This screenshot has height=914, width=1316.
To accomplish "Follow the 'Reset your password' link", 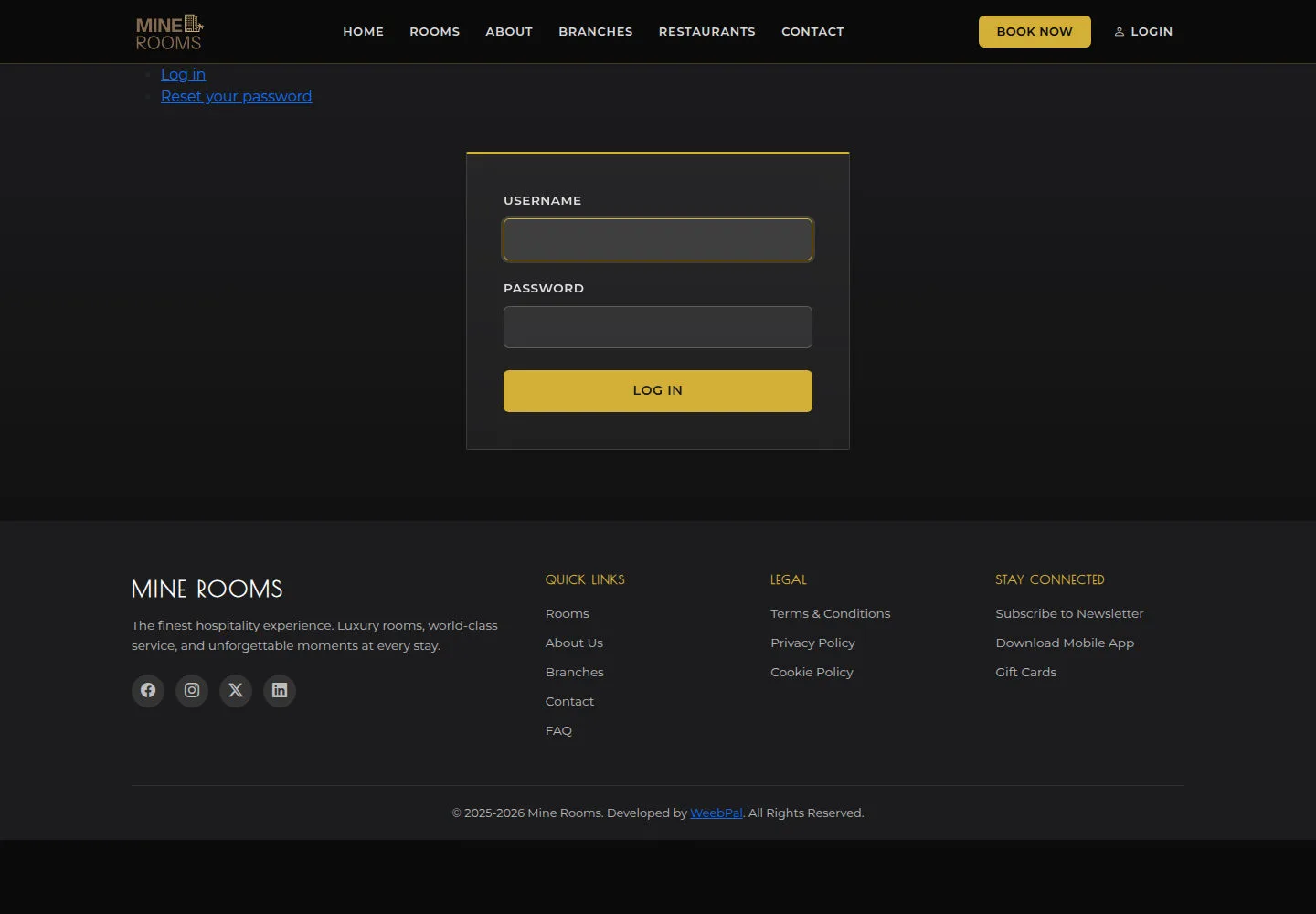I will point(236,96).
